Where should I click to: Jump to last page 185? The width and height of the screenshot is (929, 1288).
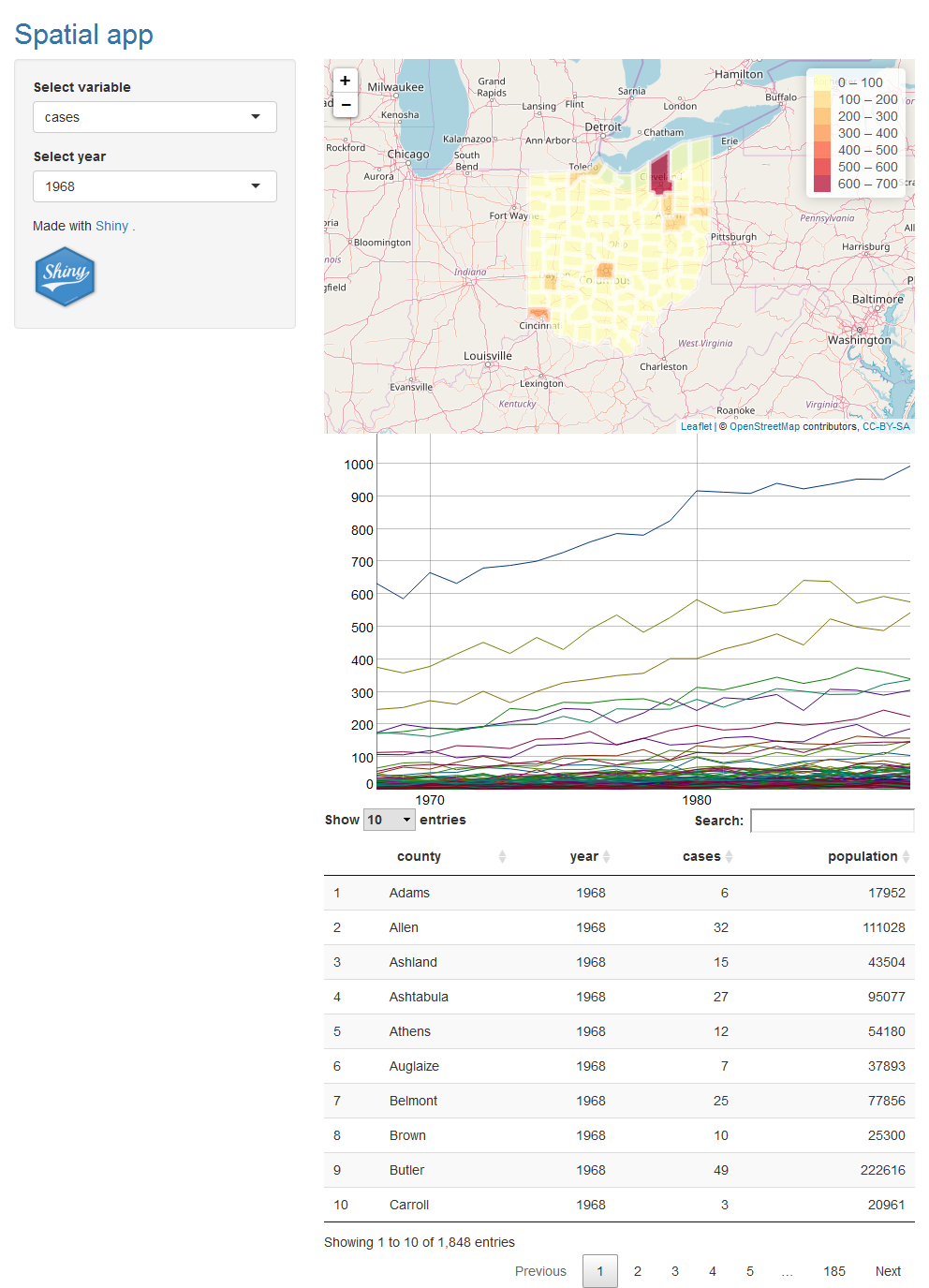[x=834, y=1271]
